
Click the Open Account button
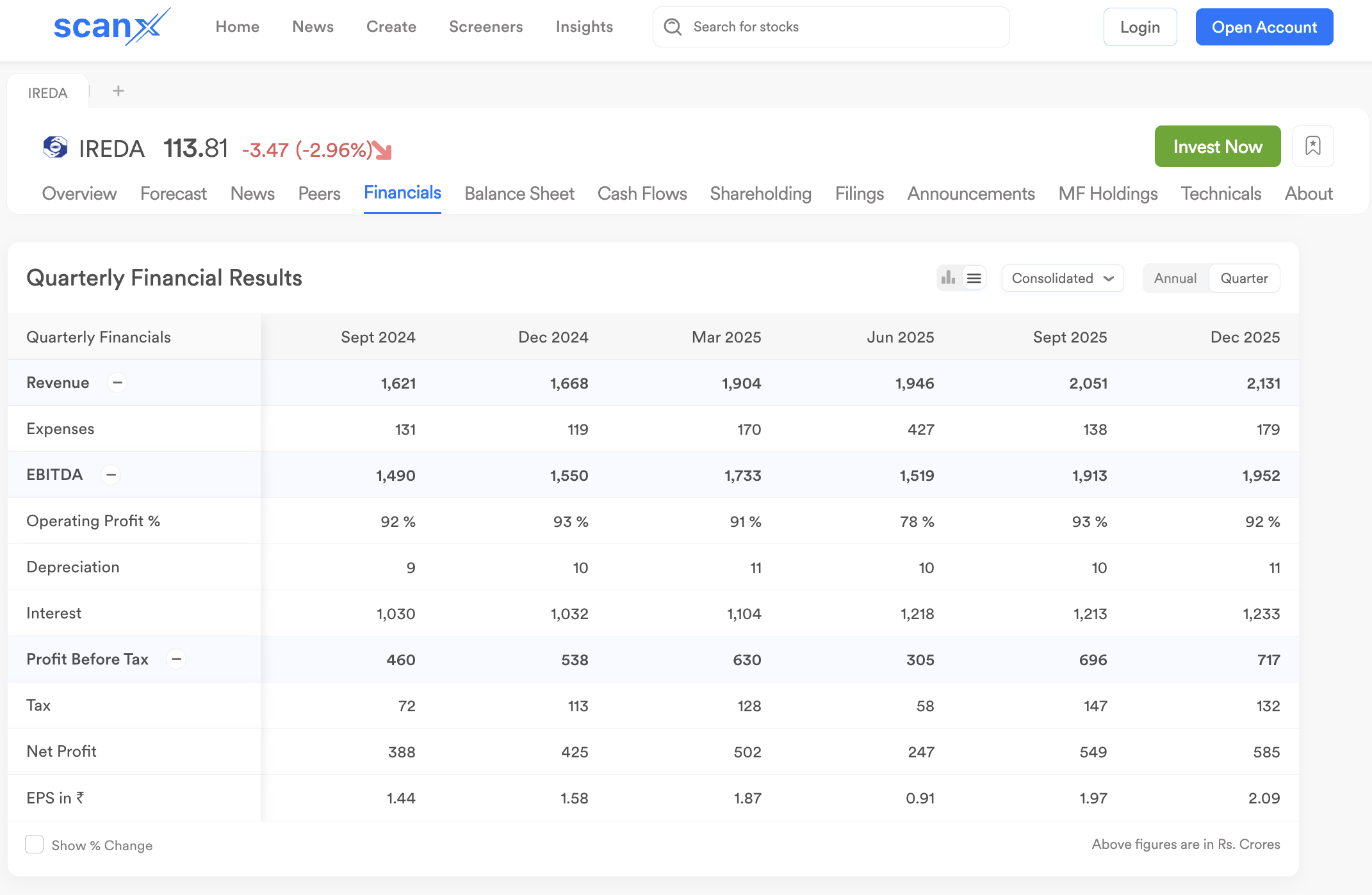(x=1264, y=26)
